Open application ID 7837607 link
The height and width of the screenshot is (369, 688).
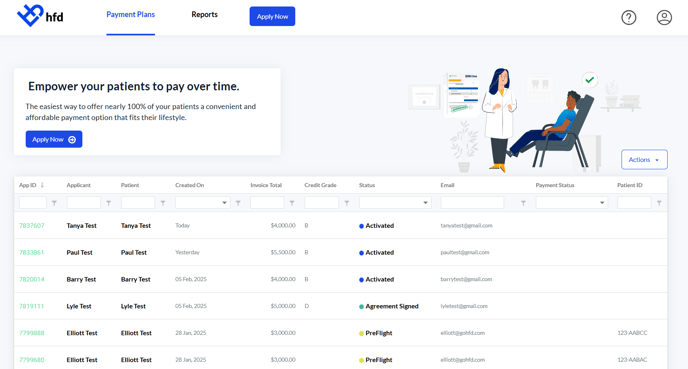(32, 226)
